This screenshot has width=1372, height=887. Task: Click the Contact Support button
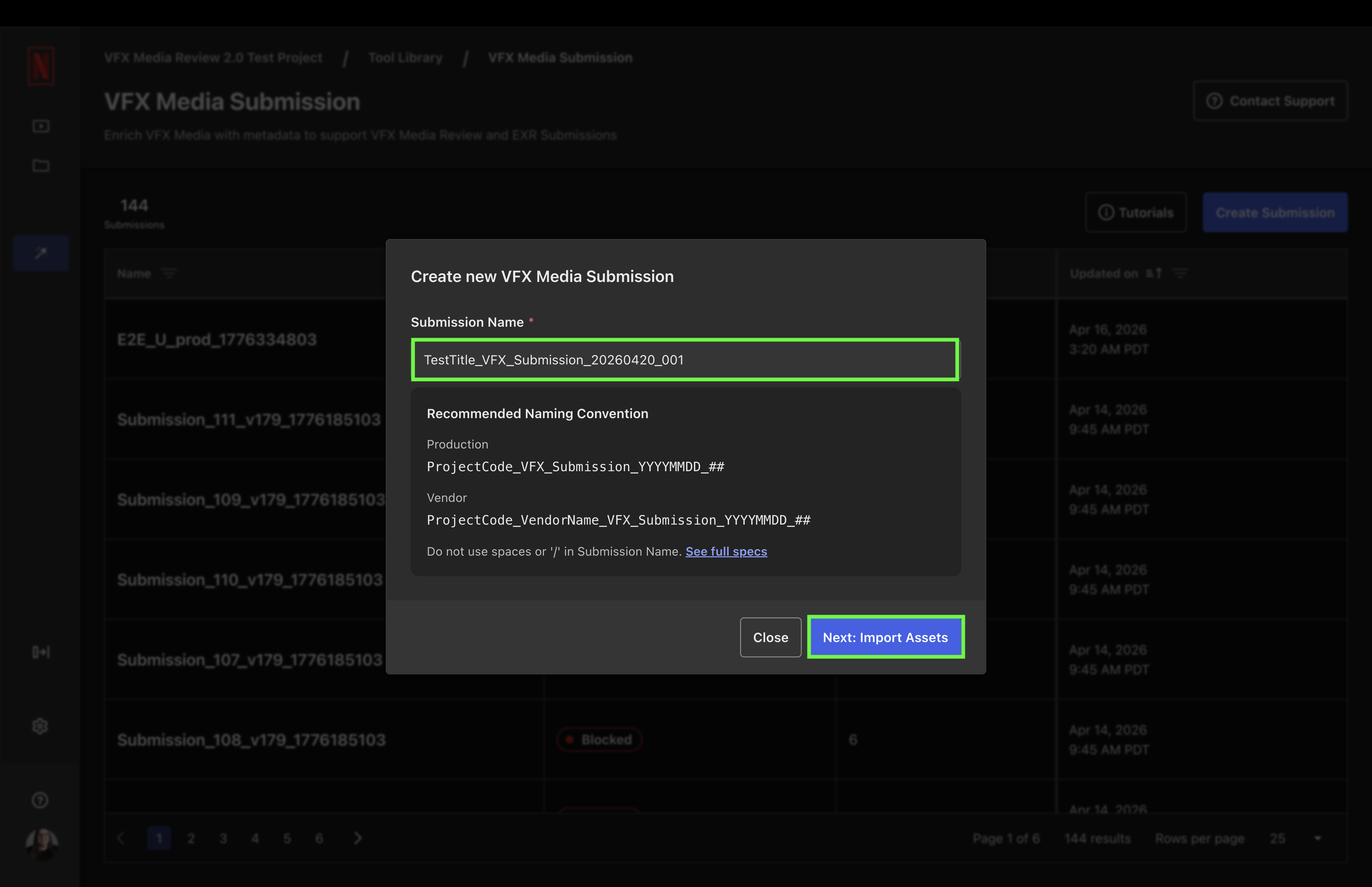point(1271,101)
